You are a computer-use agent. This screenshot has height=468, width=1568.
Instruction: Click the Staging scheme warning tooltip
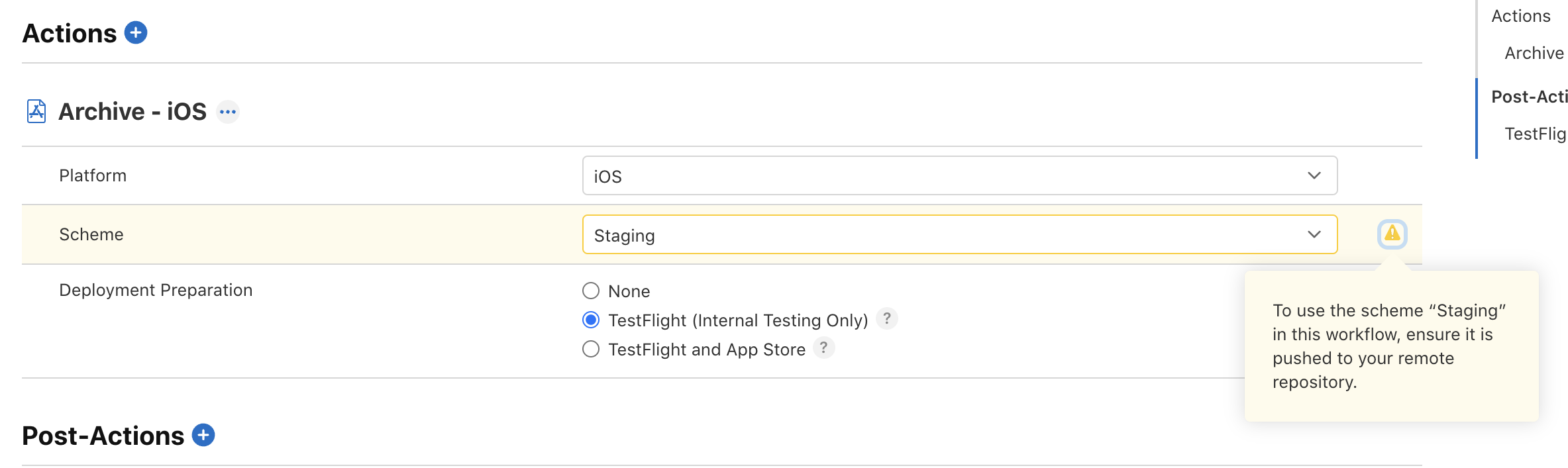1391,346
